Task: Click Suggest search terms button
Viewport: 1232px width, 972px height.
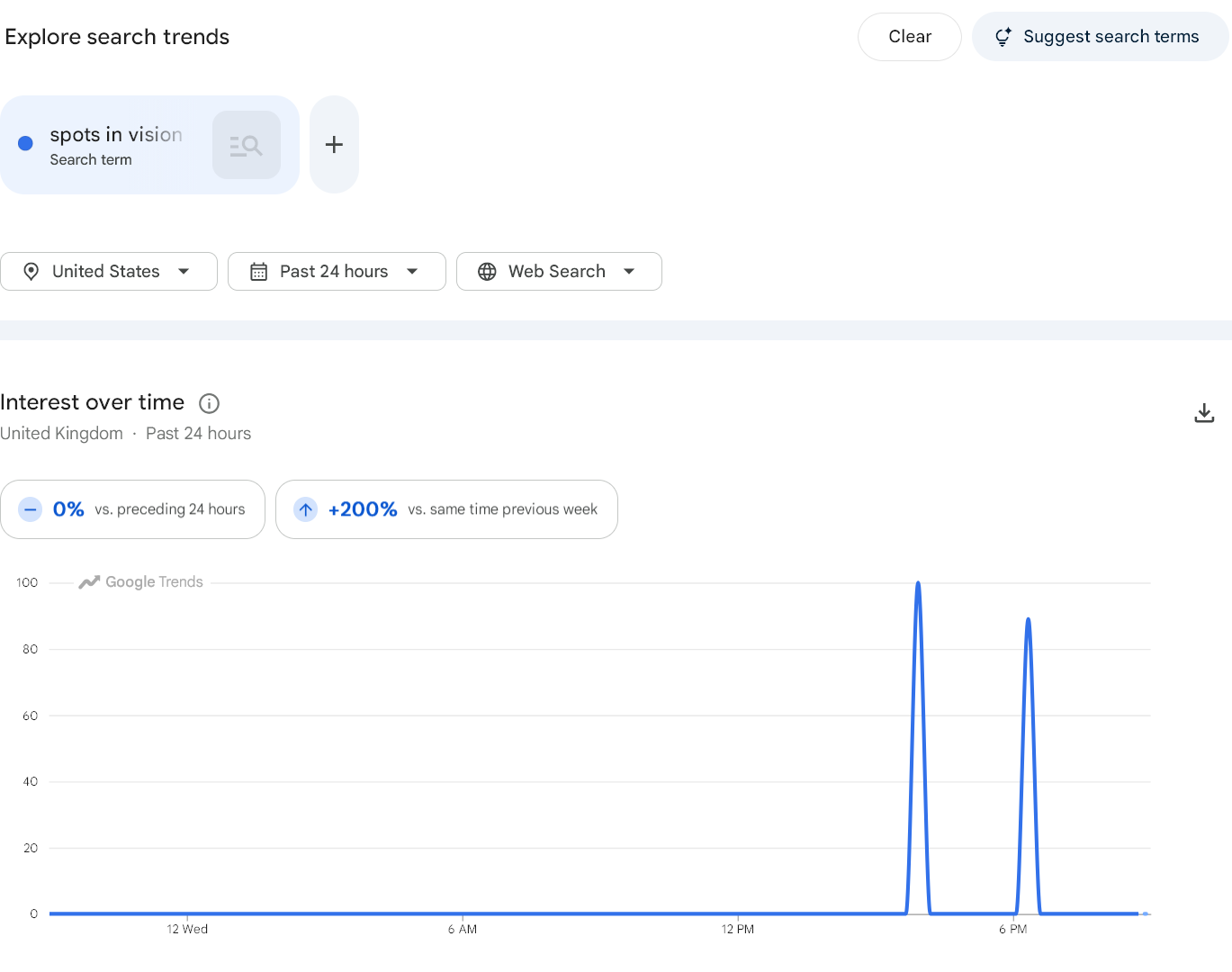Action: pyautogui.click(x=1100, y=37)
